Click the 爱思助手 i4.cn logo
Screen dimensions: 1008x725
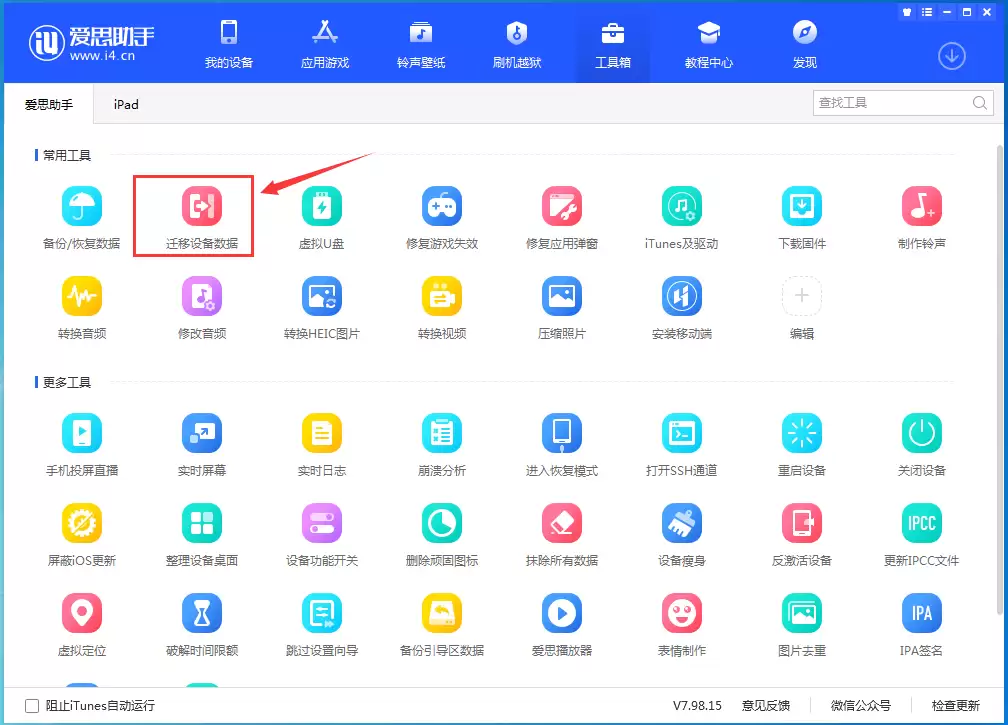click(91, 43)
